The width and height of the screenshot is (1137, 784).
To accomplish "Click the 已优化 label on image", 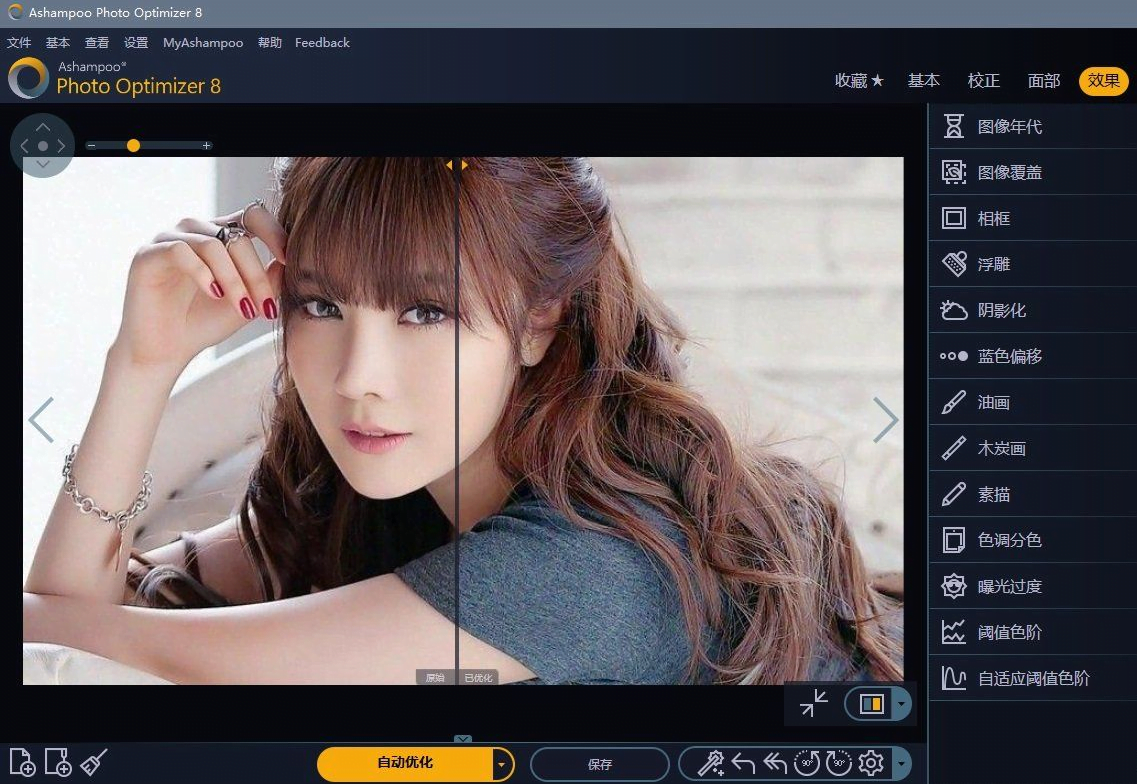I will (478, 677).
